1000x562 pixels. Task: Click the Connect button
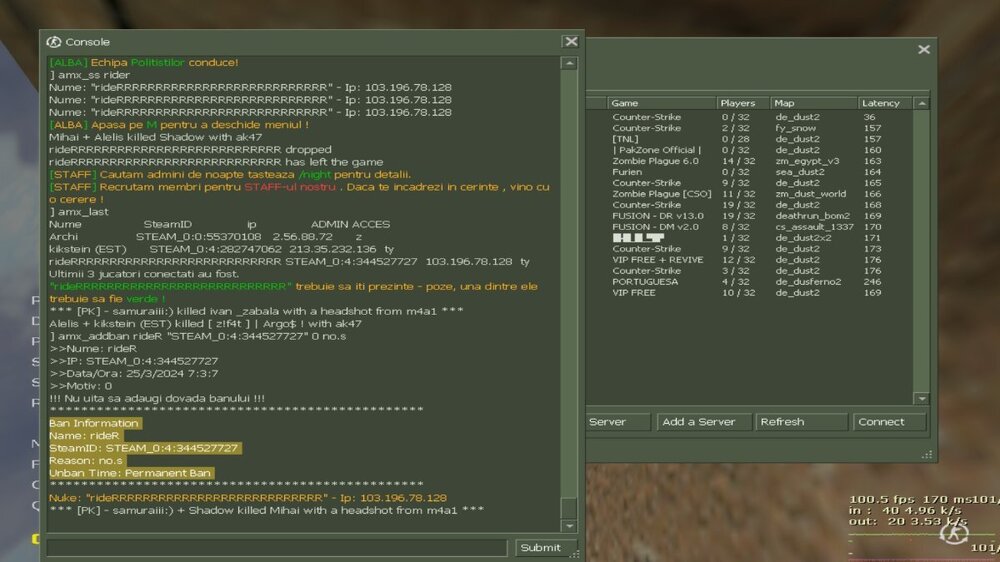pos(889,422)
